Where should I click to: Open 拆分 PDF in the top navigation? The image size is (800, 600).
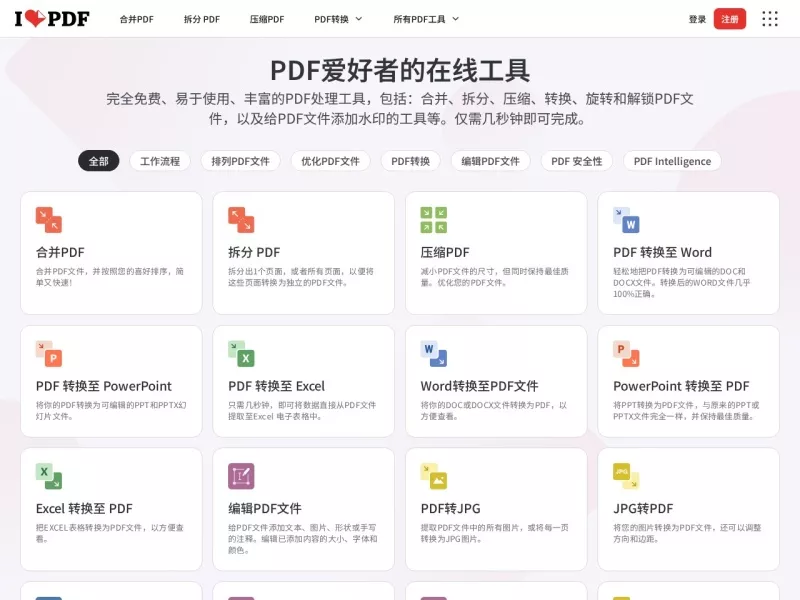[x=202, y=19]
